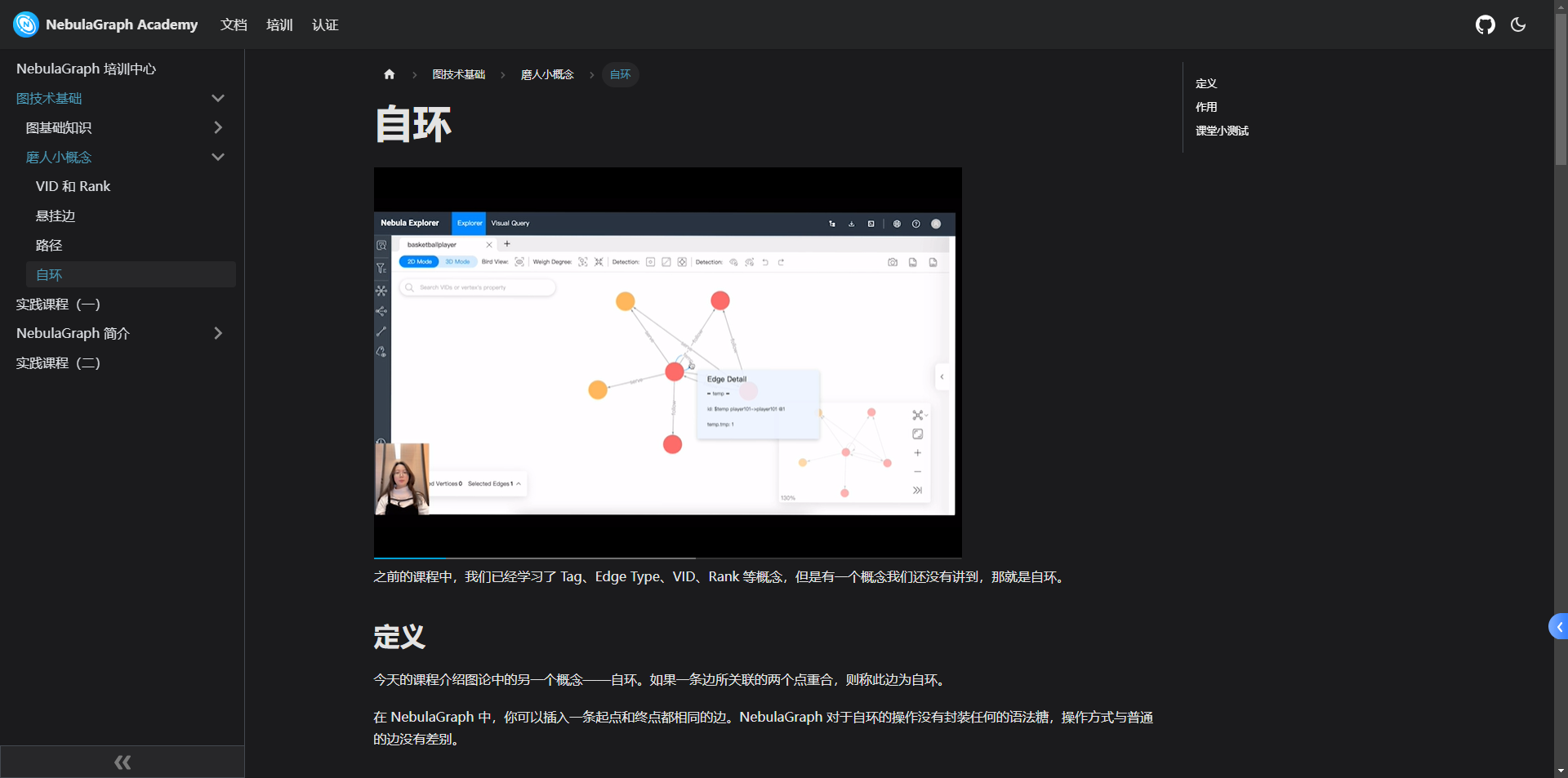Click the Selected Edges 1 dropdown in video
The height and width of the screenshot is (778, 1568).
(494, 484)
